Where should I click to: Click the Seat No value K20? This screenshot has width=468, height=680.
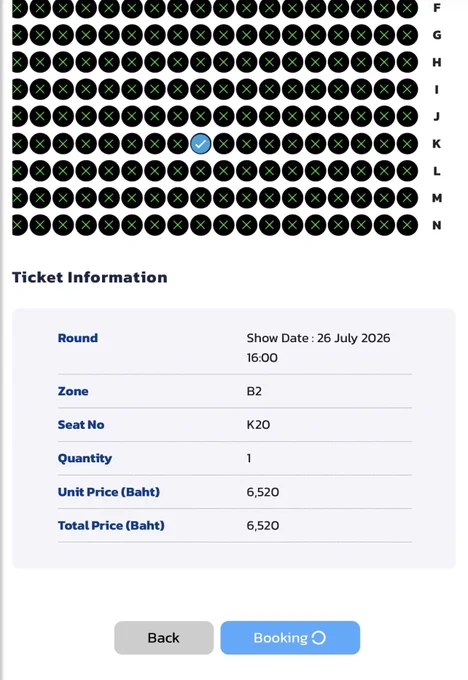(x=258, y=424)
